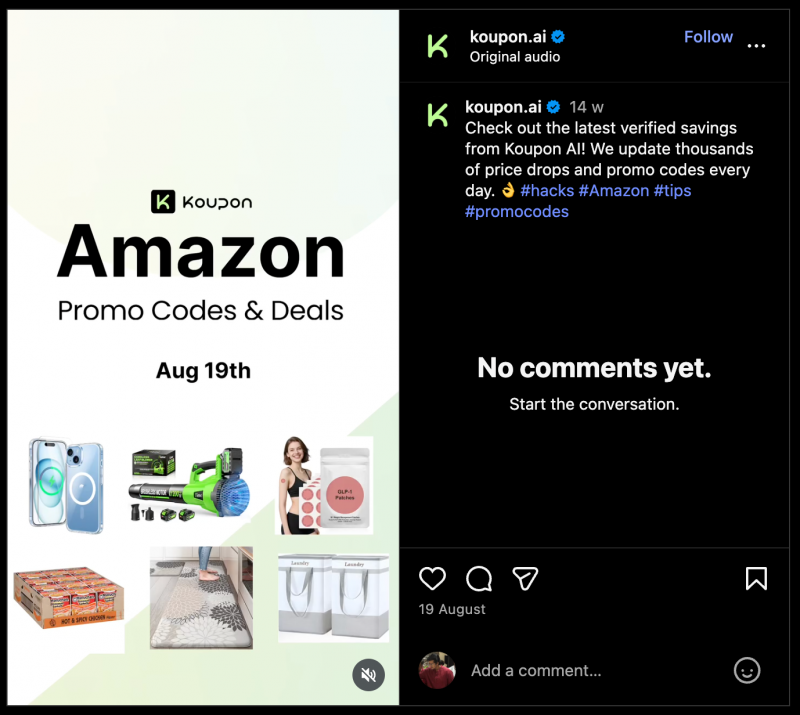Save the post with the bookmark icon
The height and width of the screenshot is (715, 800).
click(756, 579)
